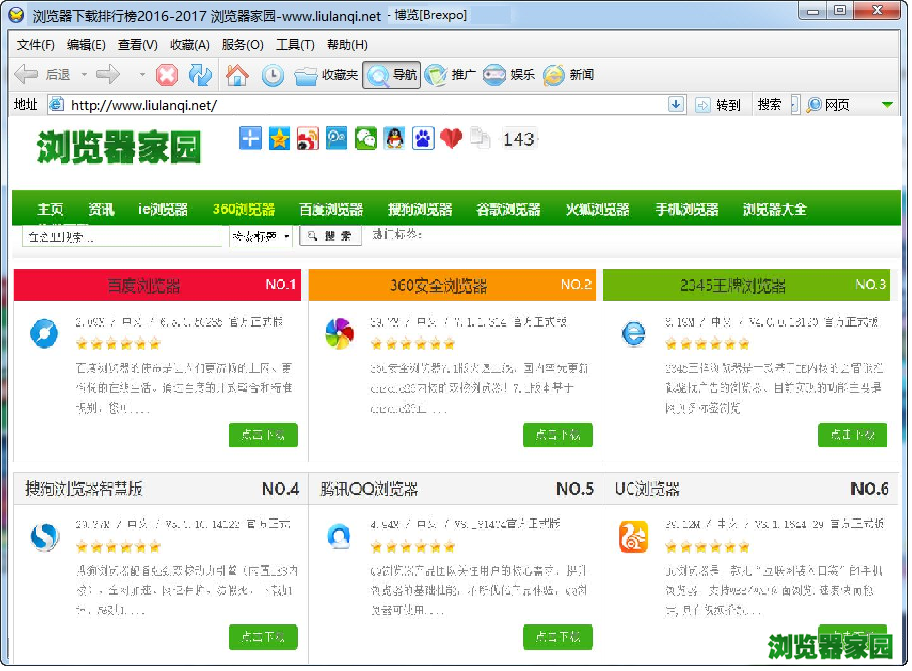Click the 转到 Go button
Screen dimensions: 912x671
click(x=718, y=105)
